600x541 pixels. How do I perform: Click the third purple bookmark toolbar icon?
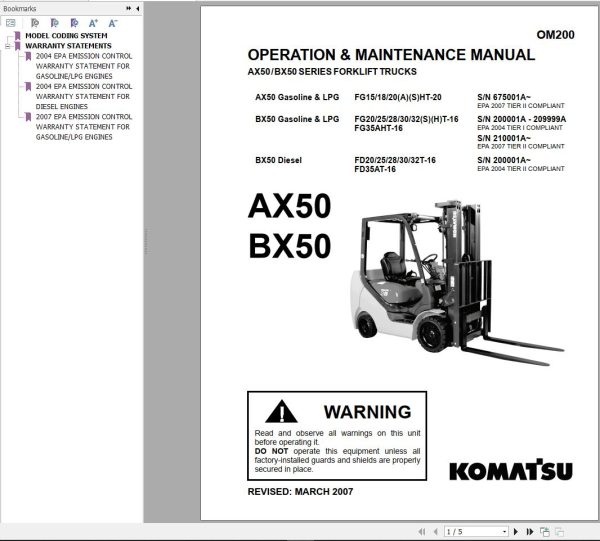74,23
